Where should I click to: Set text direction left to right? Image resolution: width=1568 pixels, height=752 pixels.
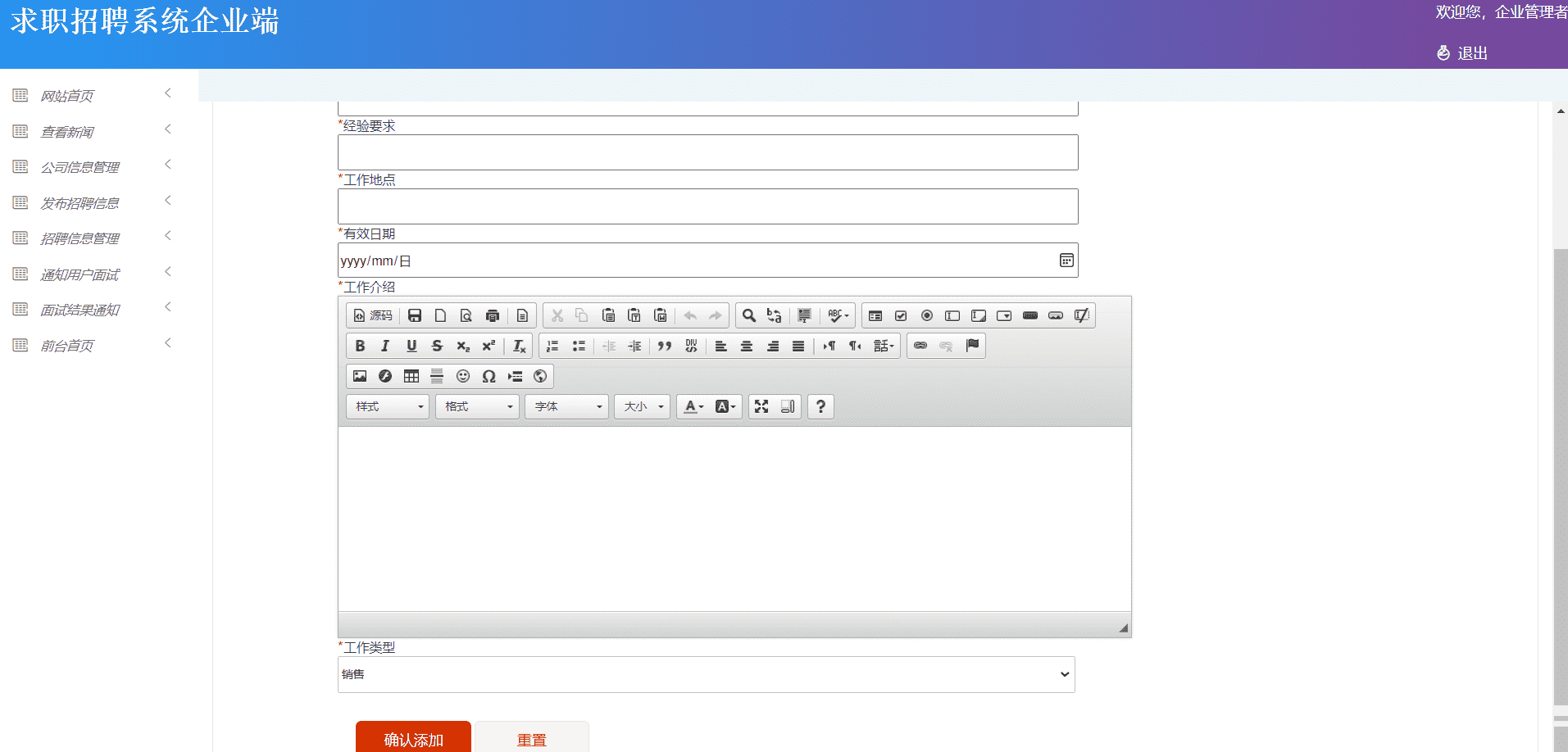[x=829, y=346]
